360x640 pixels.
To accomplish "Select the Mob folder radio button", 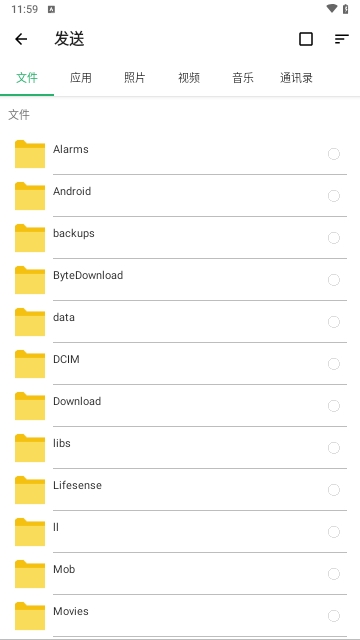I will [x=333, y=574].
